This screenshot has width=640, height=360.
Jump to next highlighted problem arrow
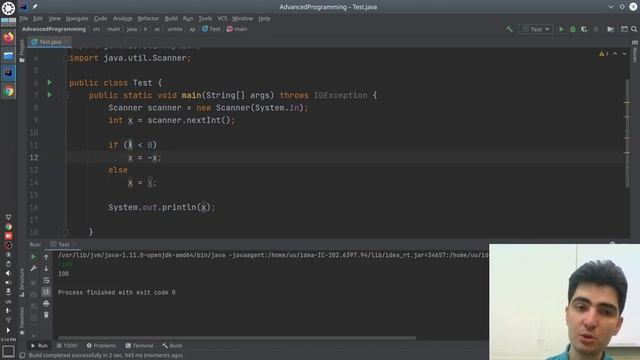point(624,54)
